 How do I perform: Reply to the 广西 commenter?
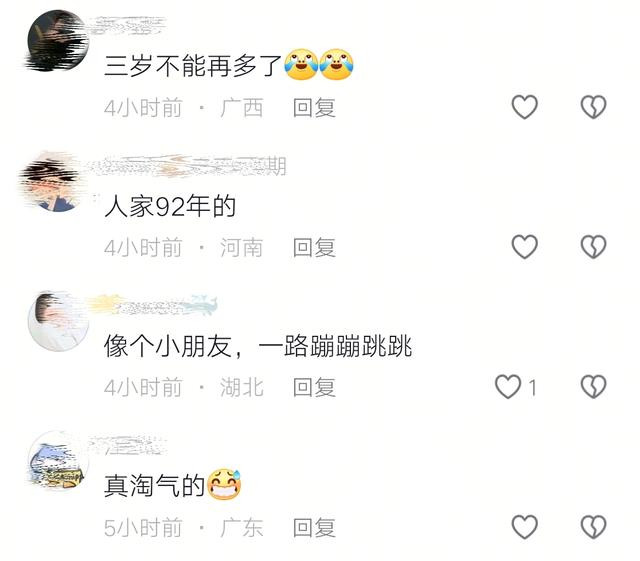[x=314, y=108]
